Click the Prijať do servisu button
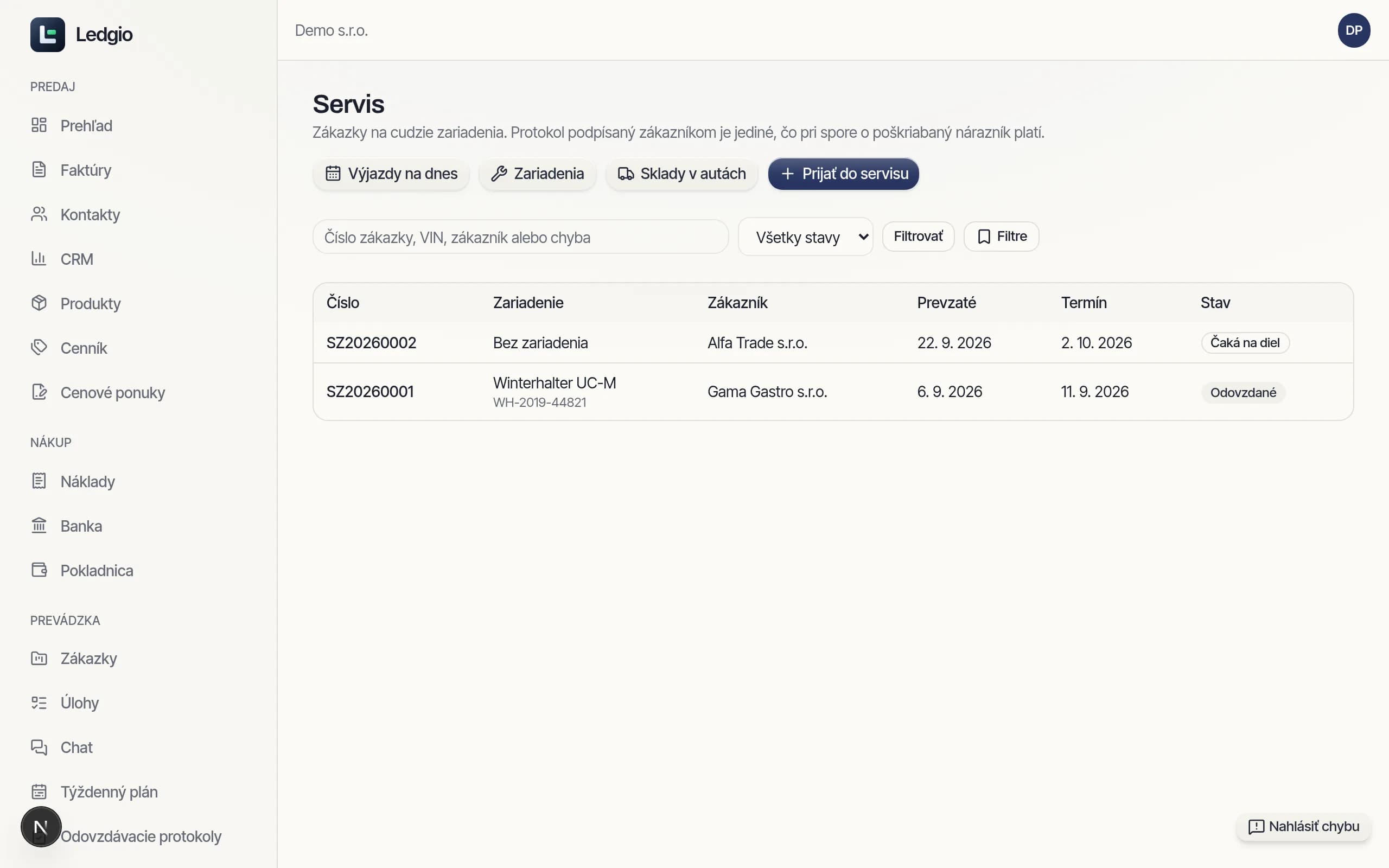This screenshot has width=1389, height=868. point(843,174)
